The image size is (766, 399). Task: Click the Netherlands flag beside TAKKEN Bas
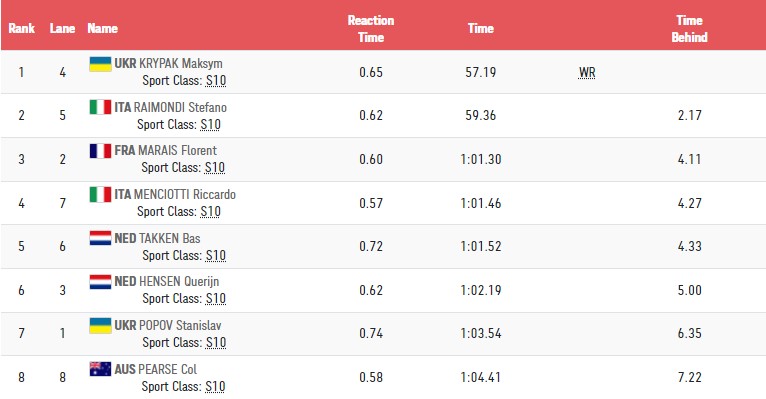(100, 238)
